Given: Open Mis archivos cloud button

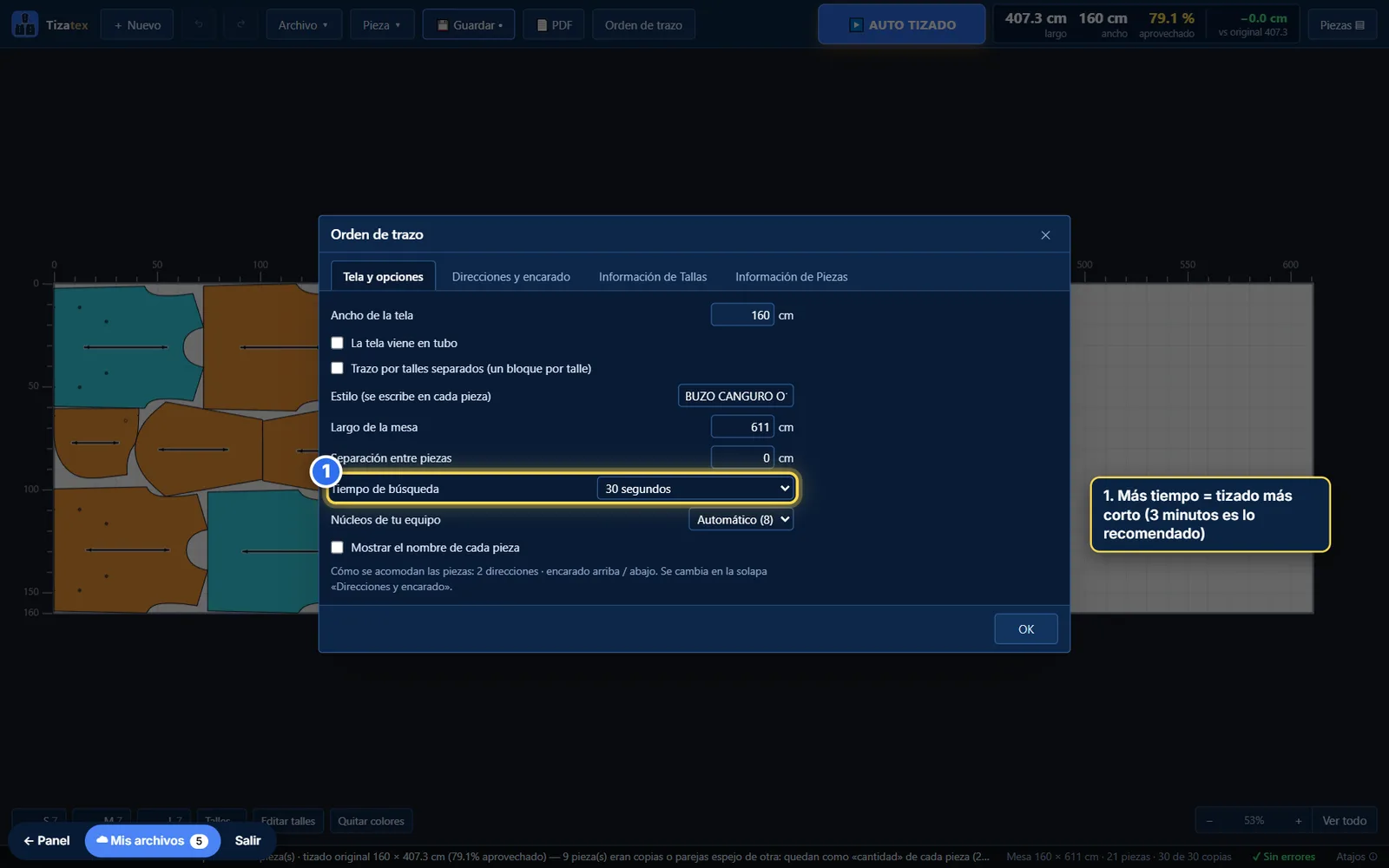Looking at the screenshot, I should click(153, 840).
